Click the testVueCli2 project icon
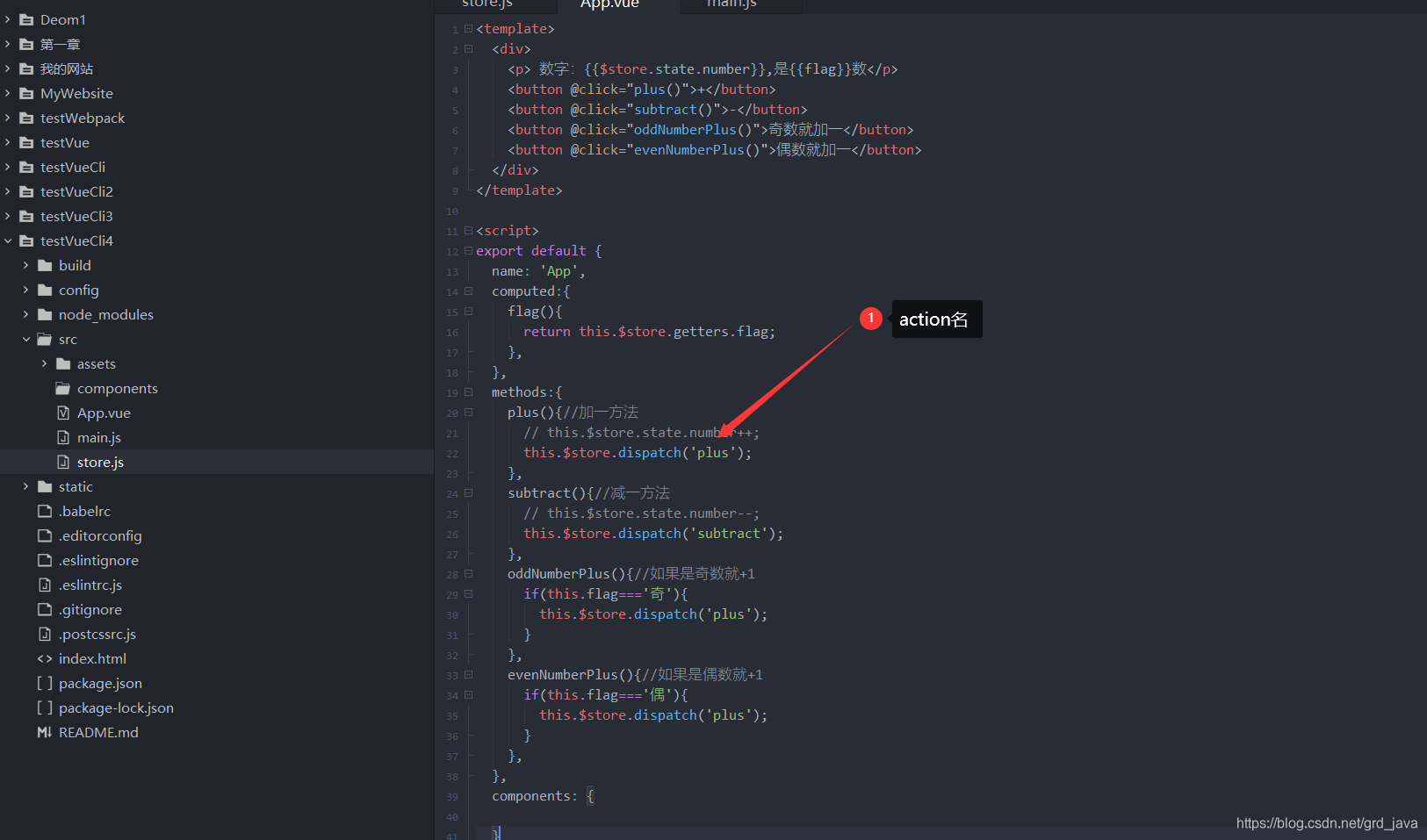The image size is (1427, 840). (26, 191)
